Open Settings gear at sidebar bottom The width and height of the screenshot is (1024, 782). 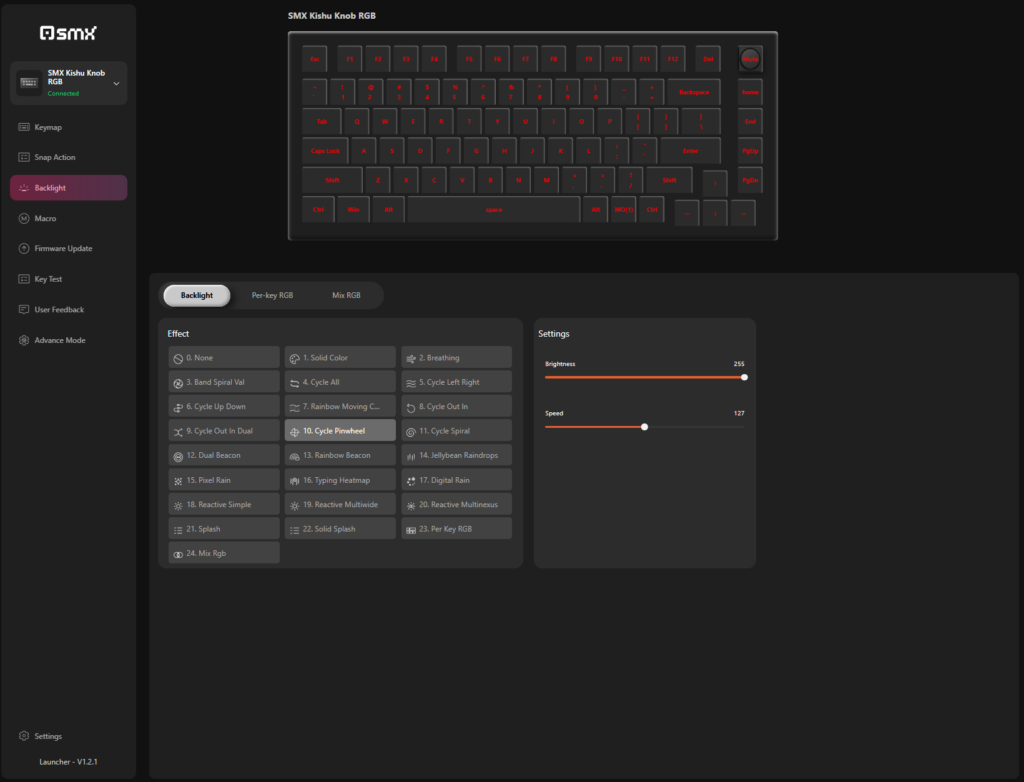coord(24,736)
